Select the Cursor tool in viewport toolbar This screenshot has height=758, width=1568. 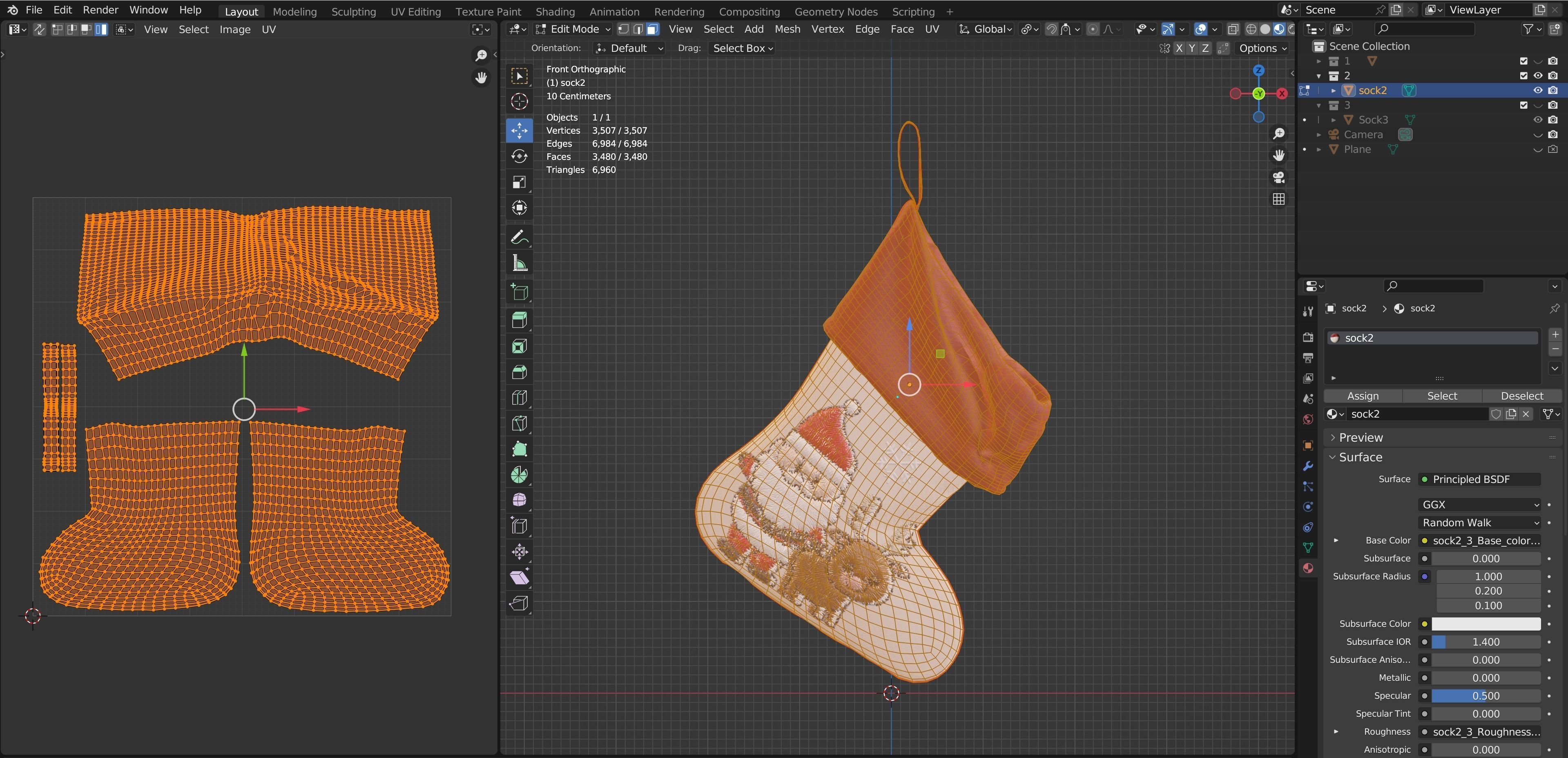tap(519, 101)
